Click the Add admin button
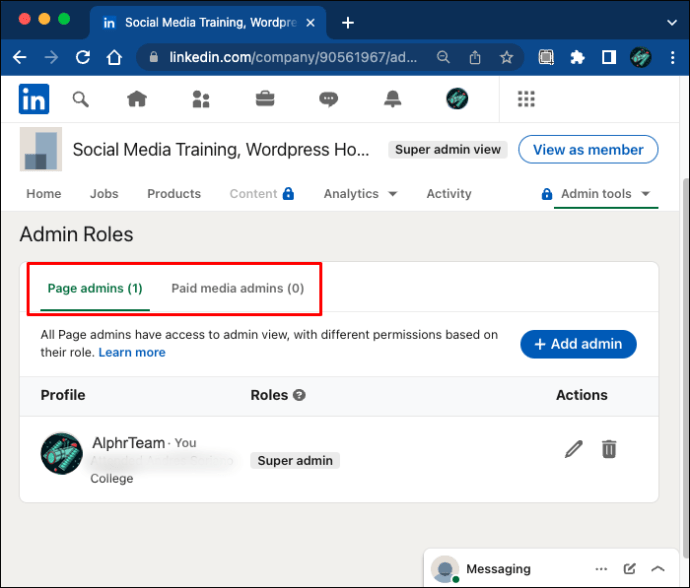 [578, 344]
